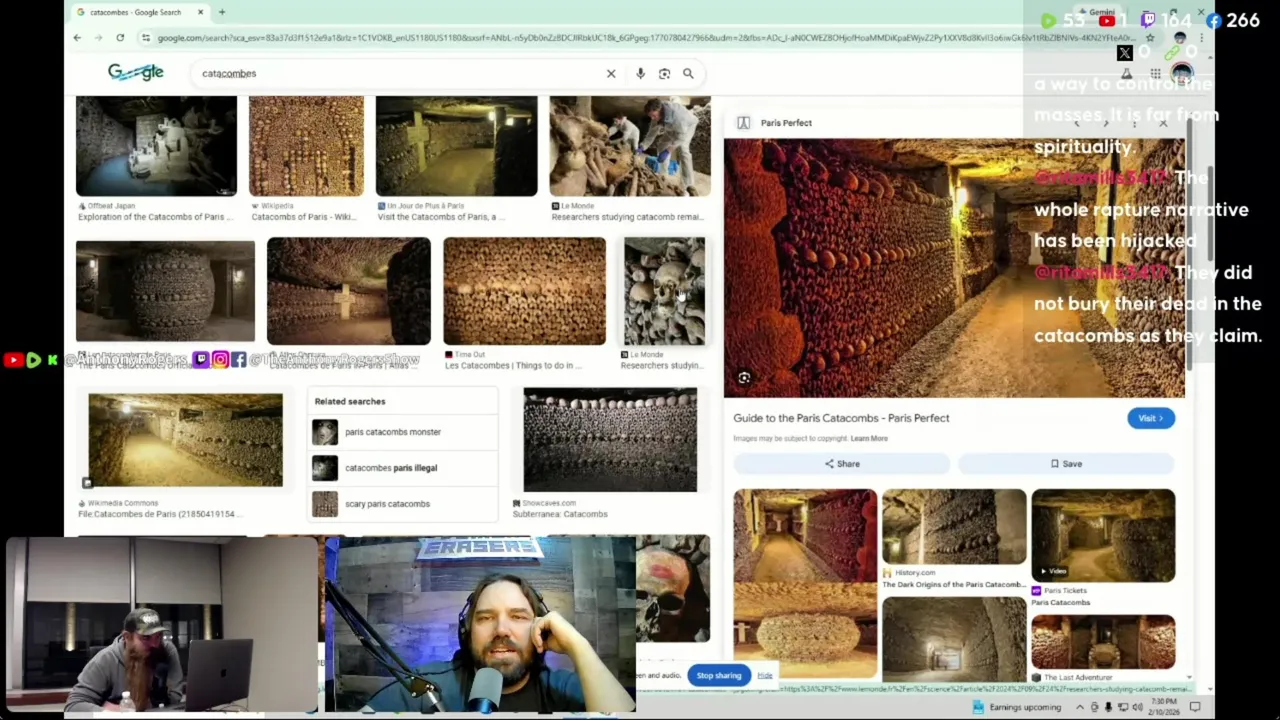1280x720 pixels.
Task: Open site information icon in address bar
Action: (x=146, y=38)
